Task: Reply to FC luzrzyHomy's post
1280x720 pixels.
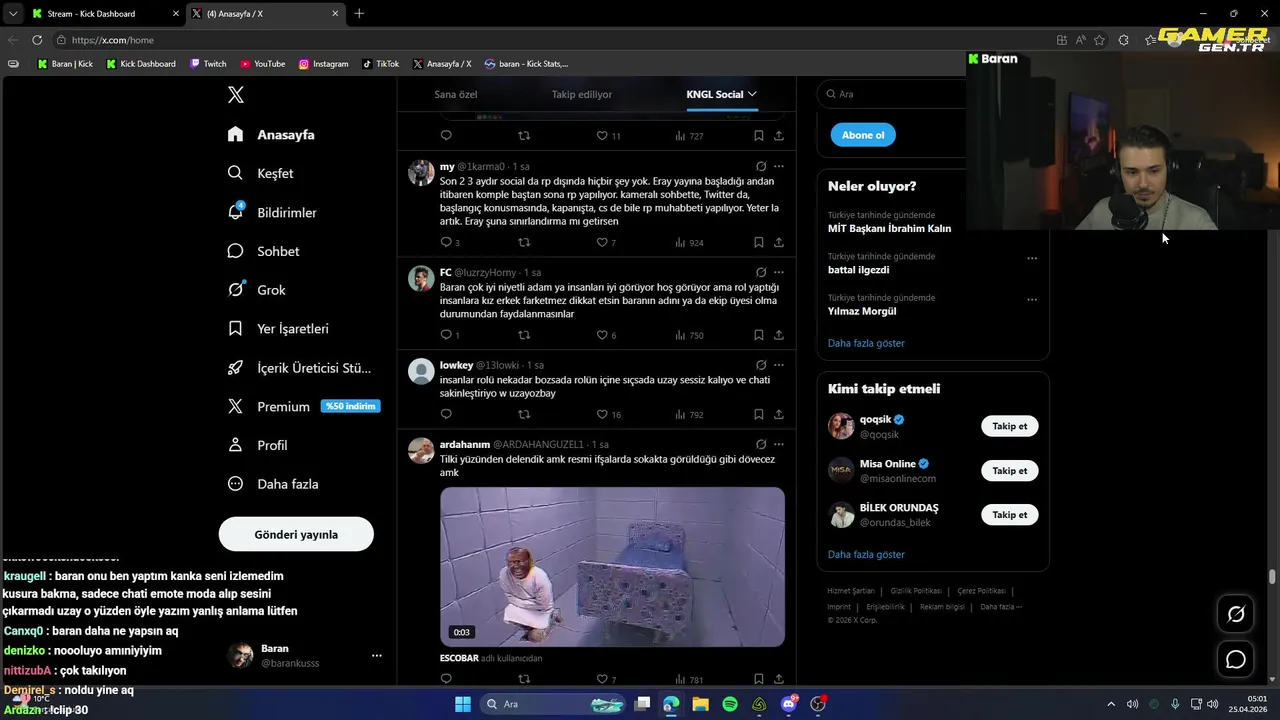Action: (x=446, y=335)
